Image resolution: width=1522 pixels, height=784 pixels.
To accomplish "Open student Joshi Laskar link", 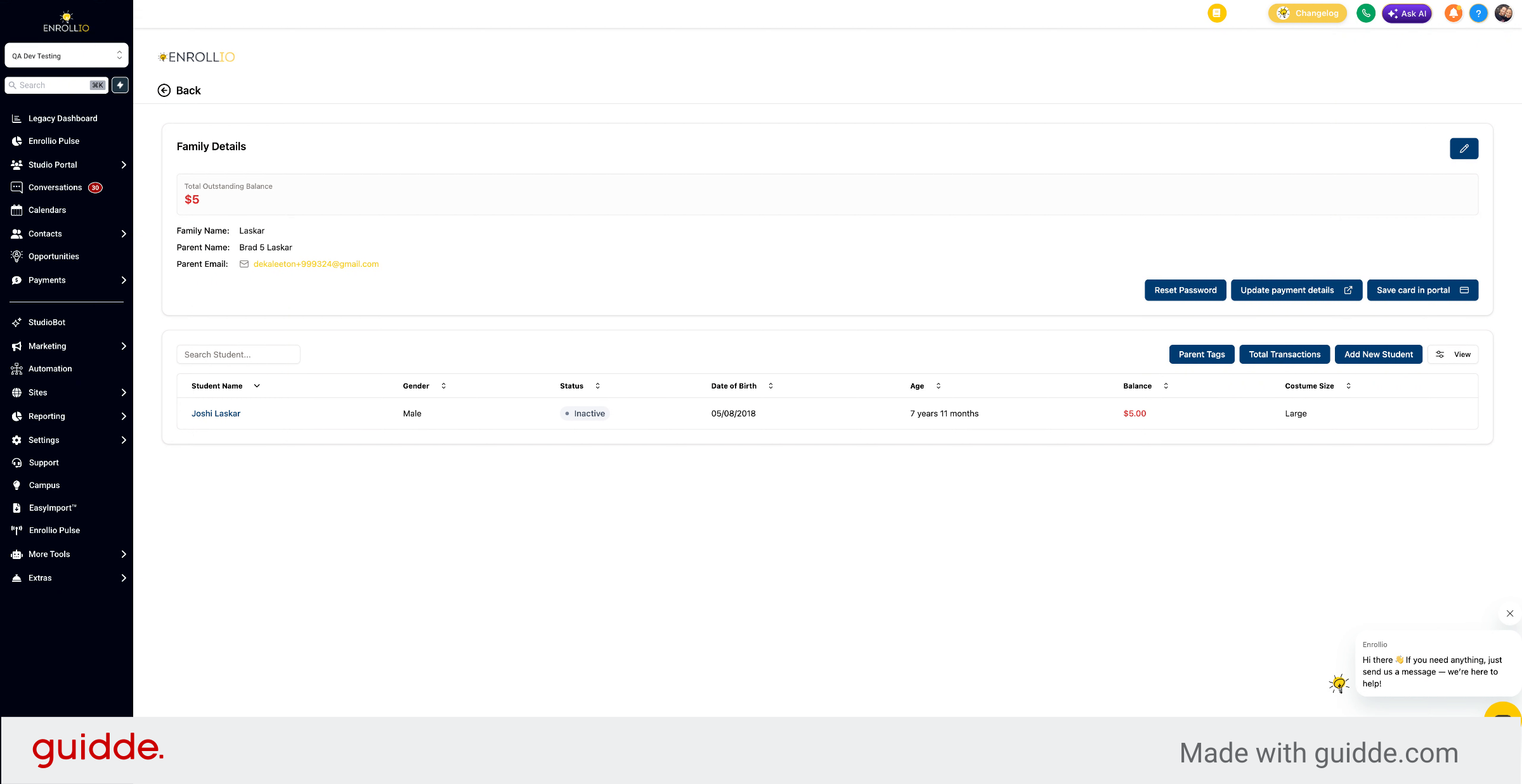I will pyautogui.click(x=216, y=414).
